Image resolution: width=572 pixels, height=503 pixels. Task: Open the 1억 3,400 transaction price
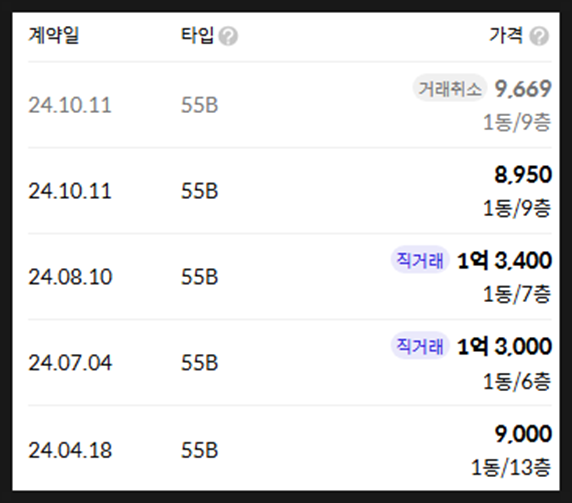tap(504, 260)
